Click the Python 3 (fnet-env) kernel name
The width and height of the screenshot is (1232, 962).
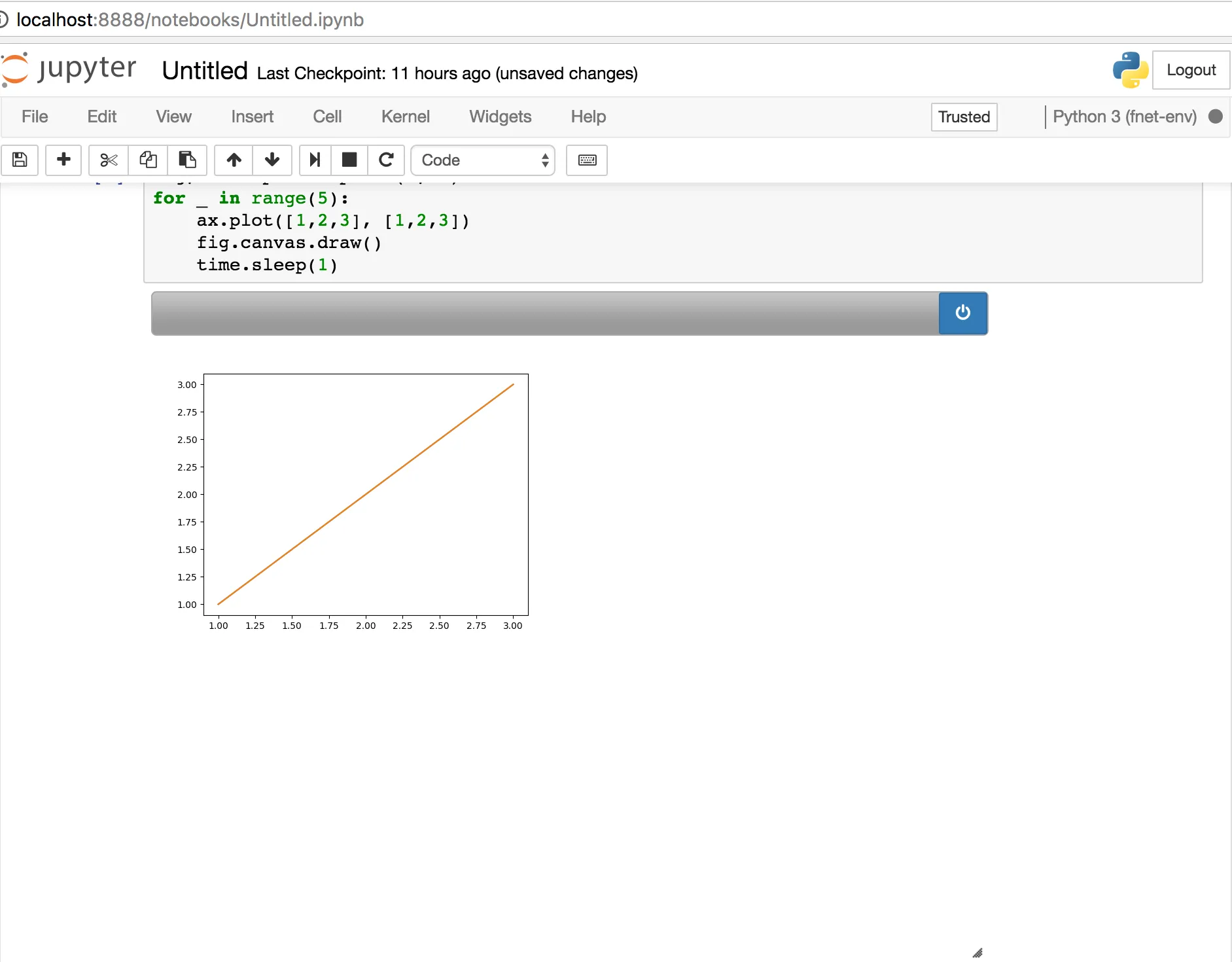1125,116
